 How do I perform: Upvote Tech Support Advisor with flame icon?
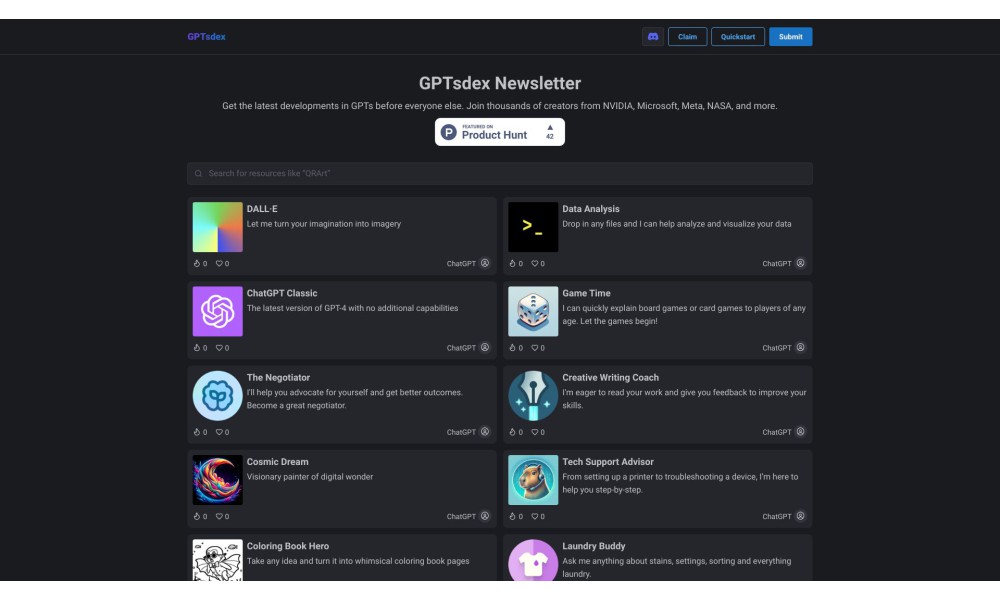pos(512,516)
